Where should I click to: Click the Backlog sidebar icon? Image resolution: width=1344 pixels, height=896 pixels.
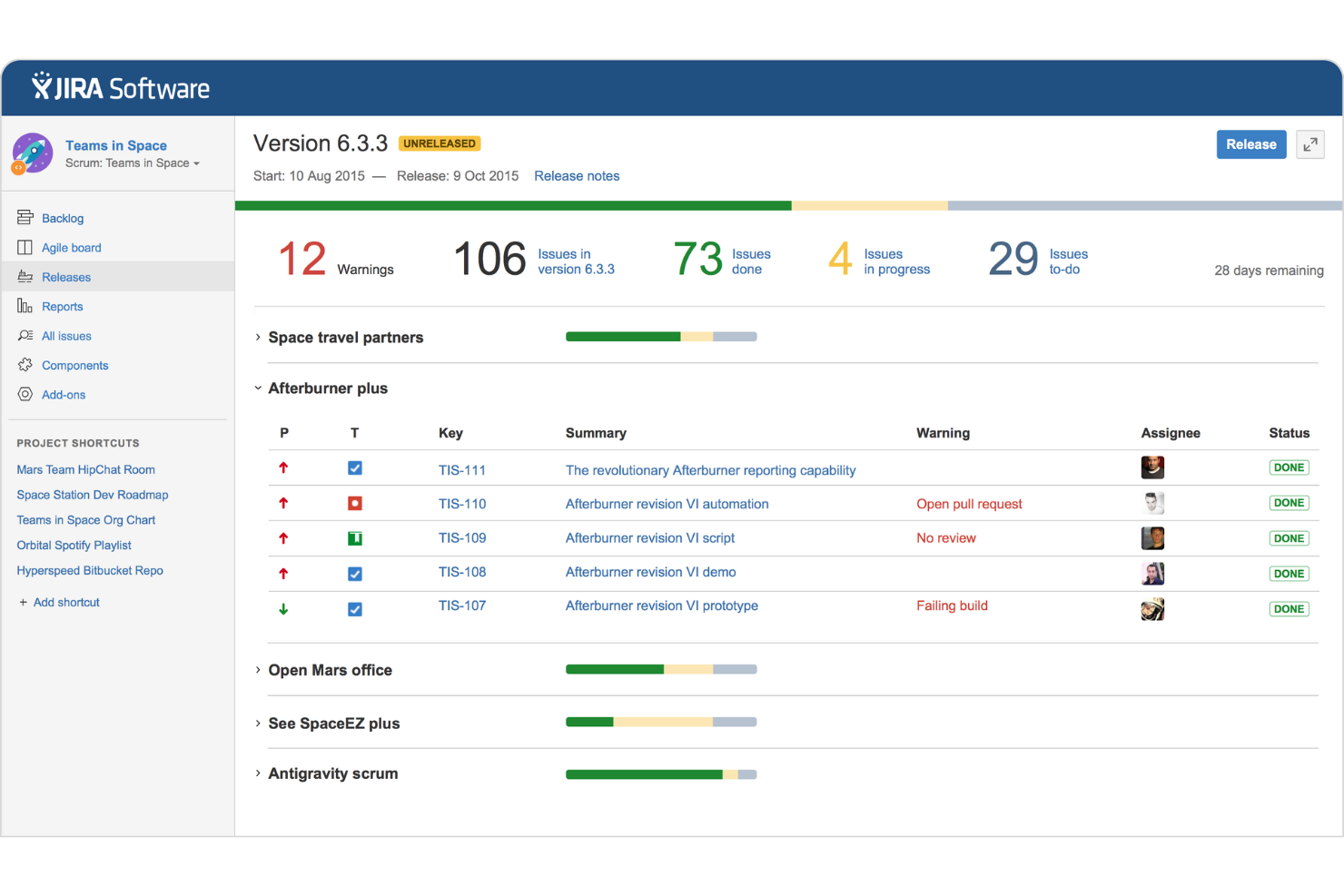25,218
